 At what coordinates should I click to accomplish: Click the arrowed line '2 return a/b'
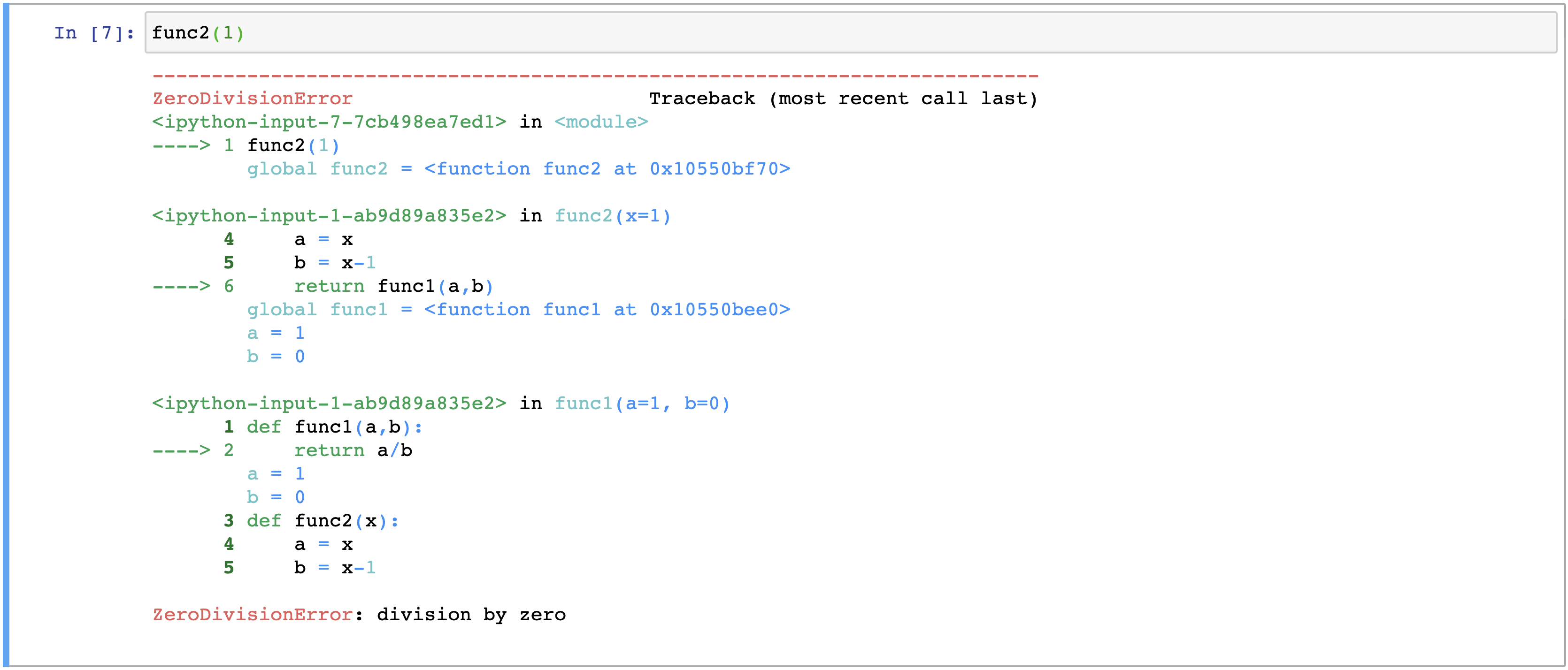pos(283,450)
